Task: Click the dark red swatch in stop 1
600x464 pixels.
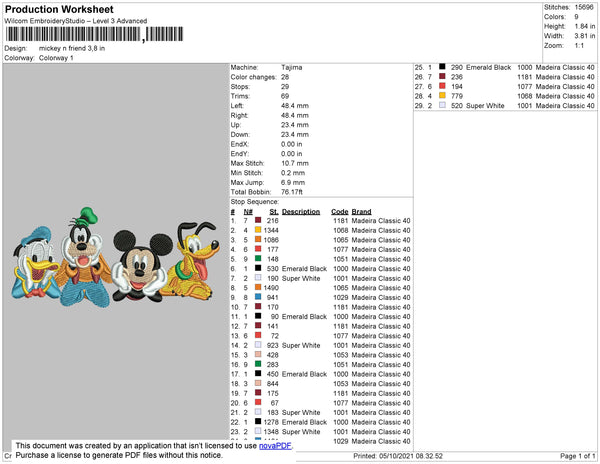Action: coord(258,220)
